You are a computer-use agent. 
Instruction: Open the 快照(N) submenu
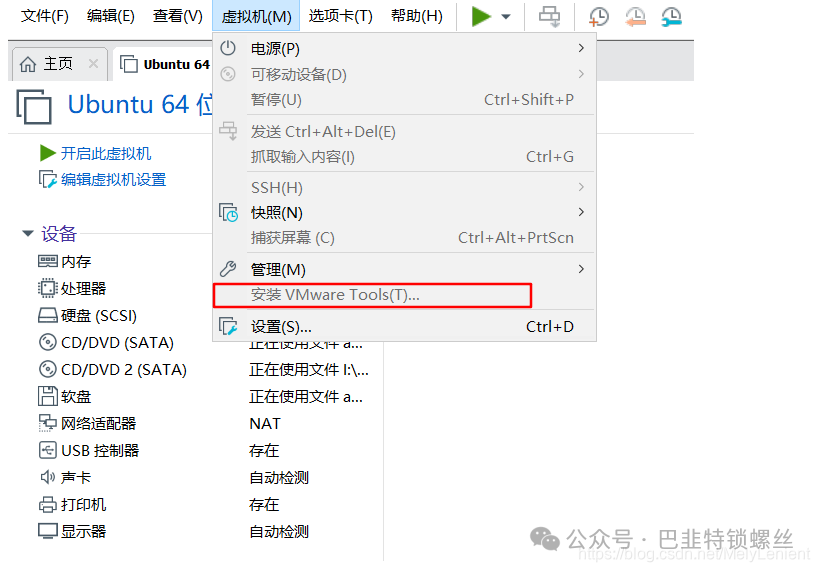(x=404, y=213)
